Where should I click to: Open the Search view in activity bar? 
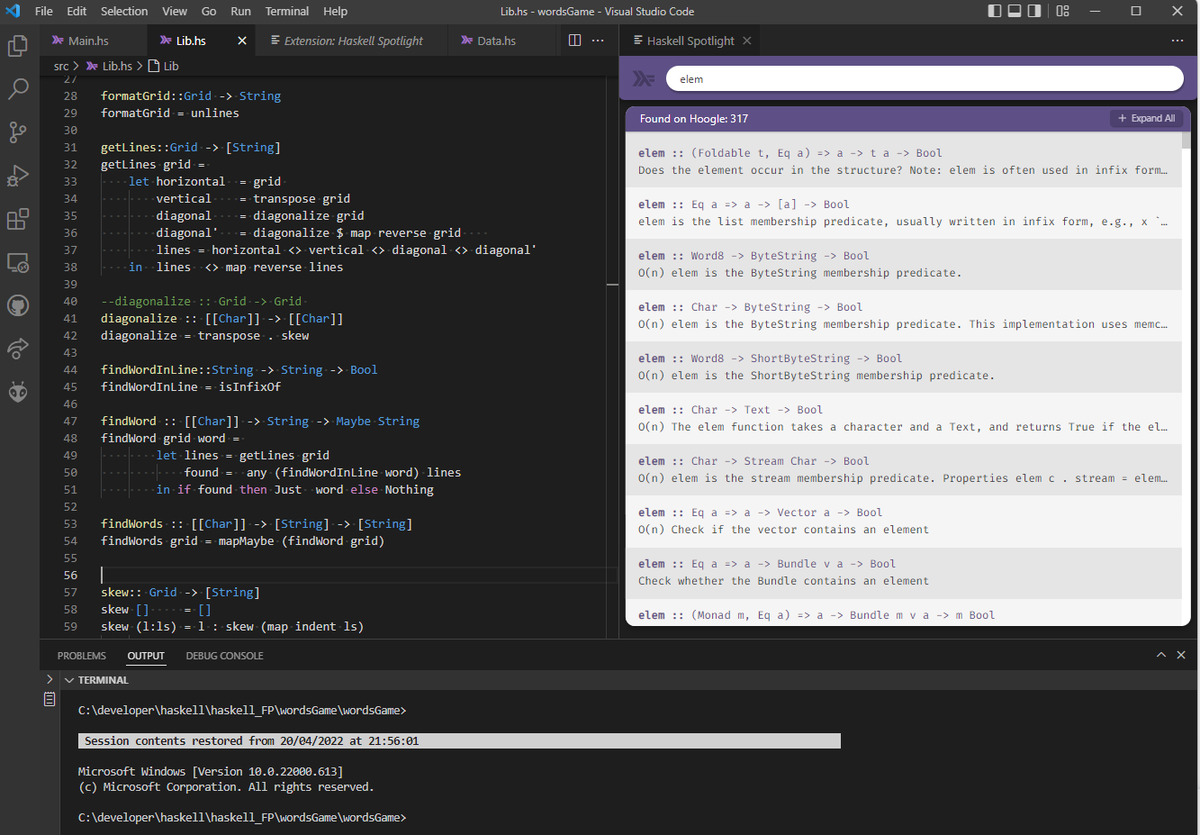(x=18, y=89)
